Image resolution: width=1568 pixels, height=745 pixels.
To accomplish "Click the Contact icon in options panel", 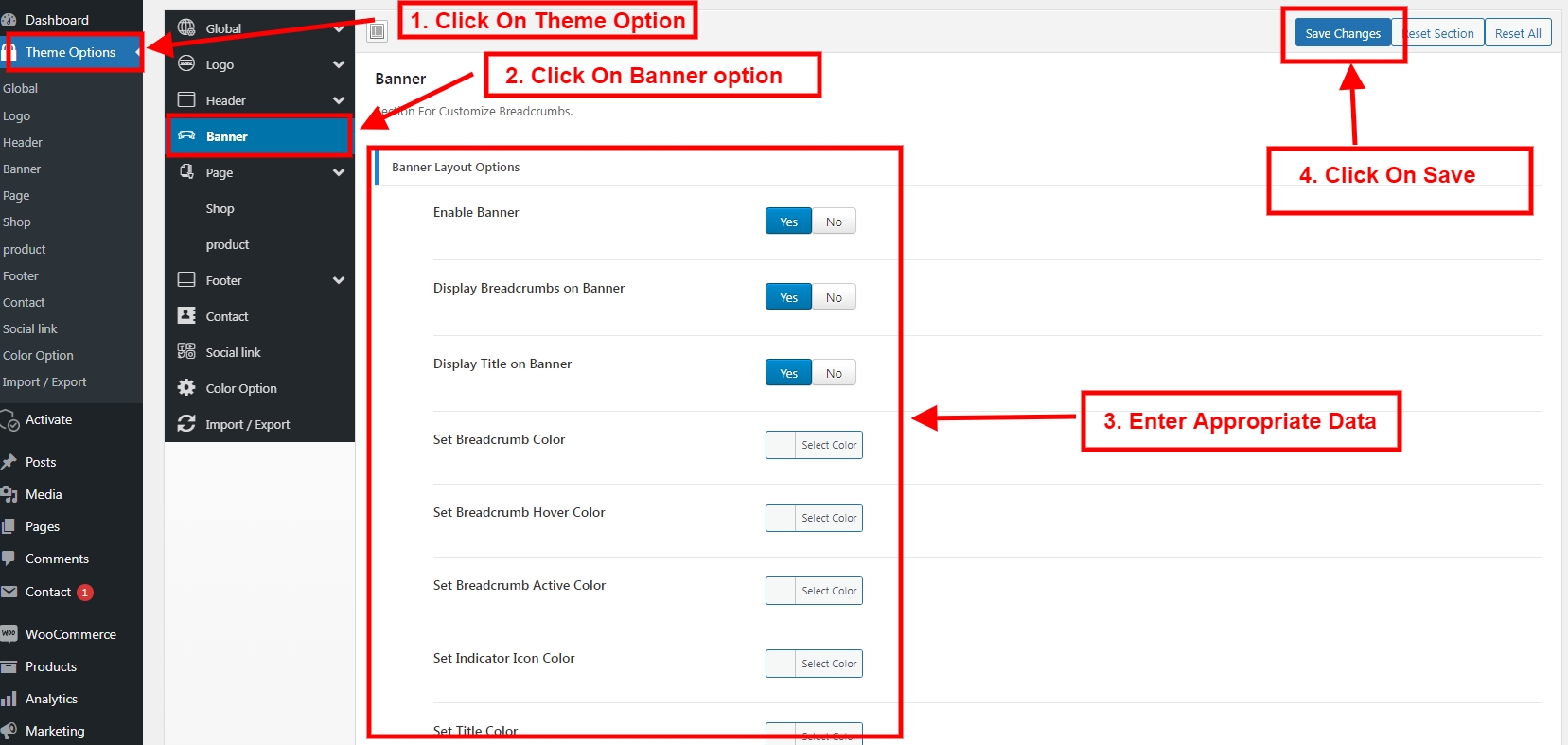I will click(186, 315).
